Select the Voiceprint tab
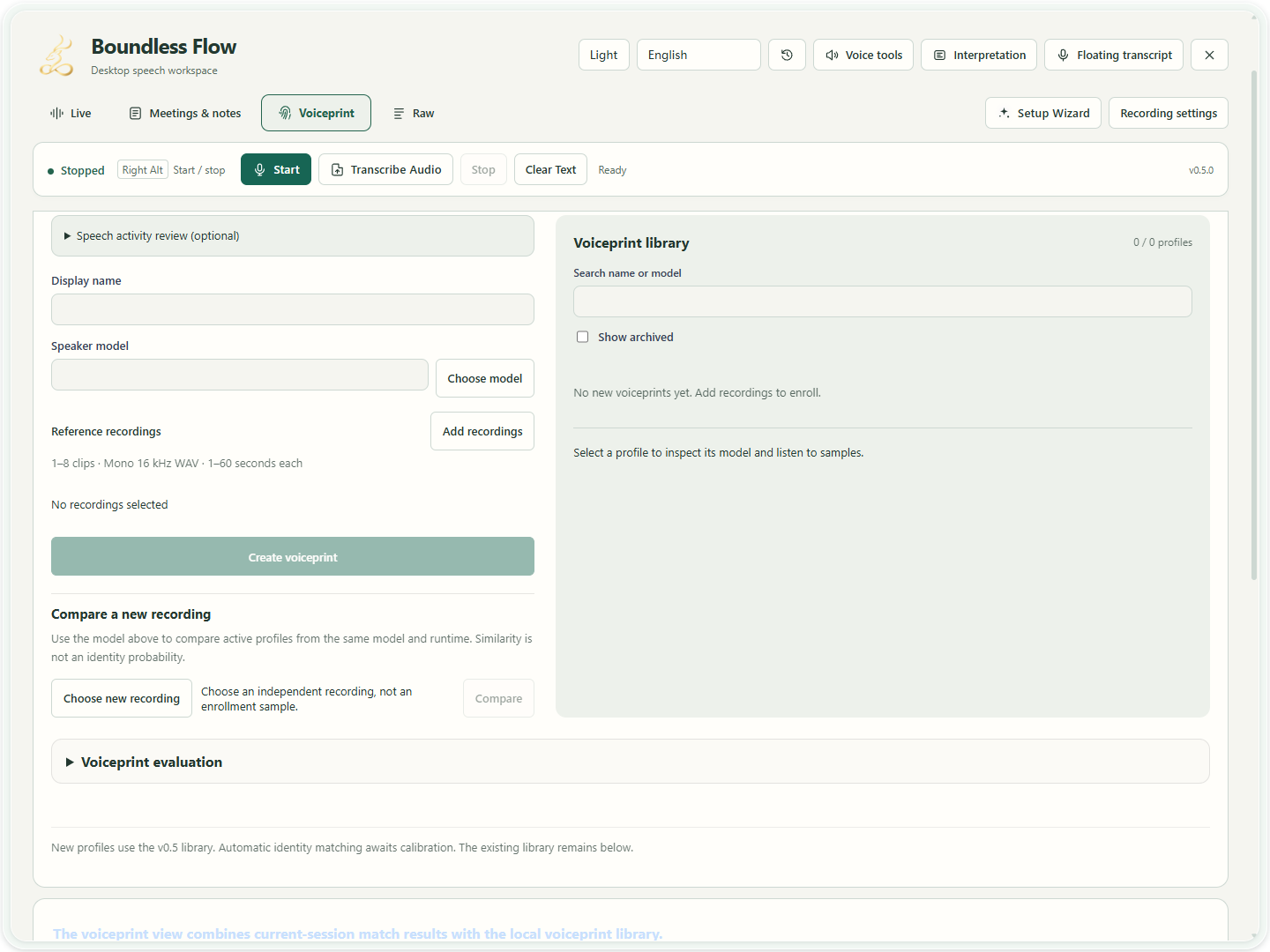This screenshot has height=952, width=1270. pyautogui.click(x=316, y=113)
